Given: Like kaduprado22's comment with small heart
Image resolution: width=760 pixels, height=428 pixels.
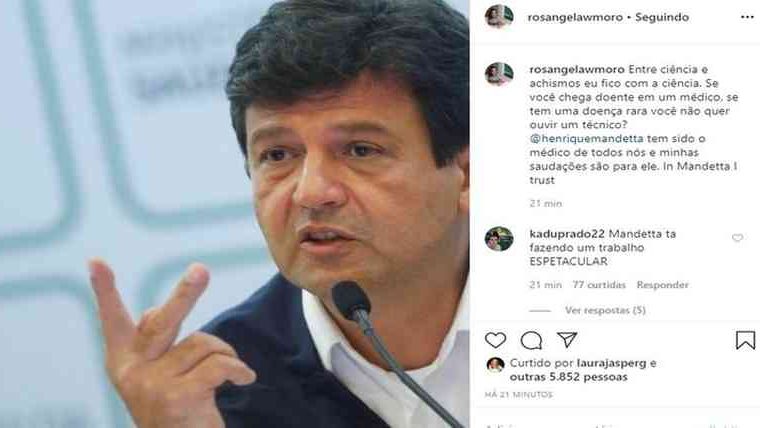Looking at the screenshot, I should coord(737,238).
